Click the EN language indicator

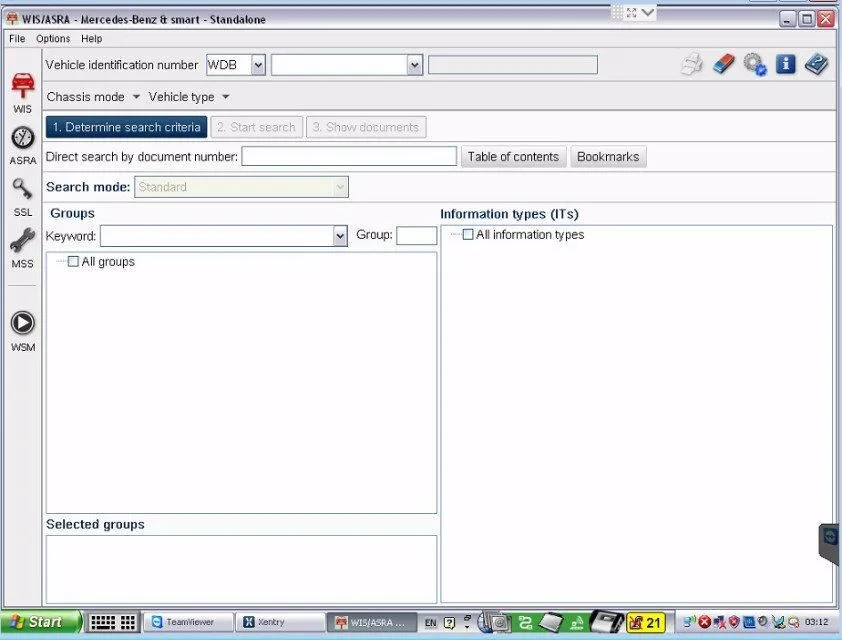click(x=431, y=623)
